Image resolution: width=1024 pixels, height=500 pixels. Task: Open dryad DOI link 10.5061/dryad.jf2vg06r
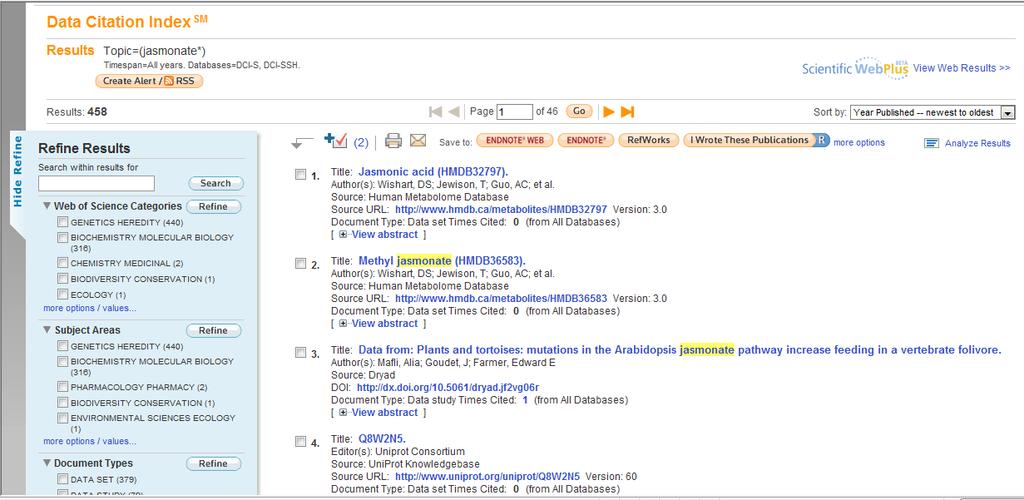[x=448, y=387]
